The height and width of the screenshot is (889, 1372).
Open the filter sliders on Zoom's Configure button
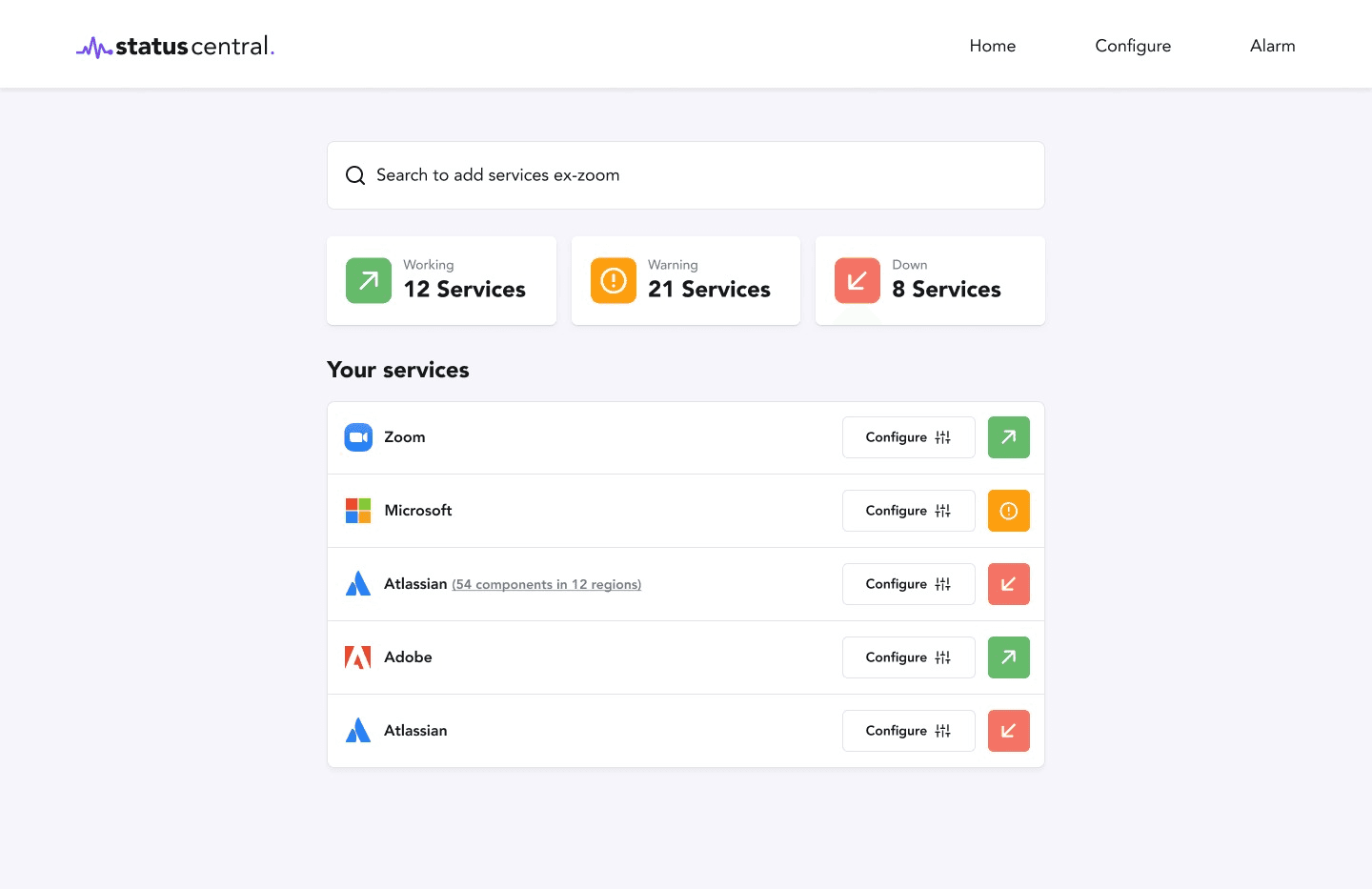click(x=942, y=436)
